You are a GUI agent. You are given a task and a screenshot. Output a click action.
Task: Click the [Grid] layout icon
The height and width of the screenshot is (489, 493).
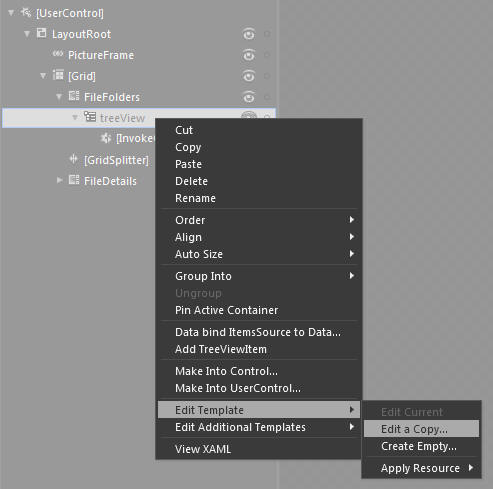(x=58, y=75)
